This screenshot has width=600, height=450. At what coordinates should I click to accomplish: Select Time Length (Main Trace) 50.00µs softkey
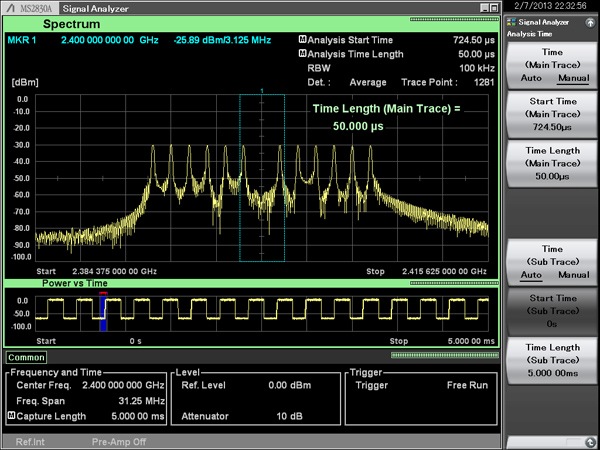coord(552,164)
